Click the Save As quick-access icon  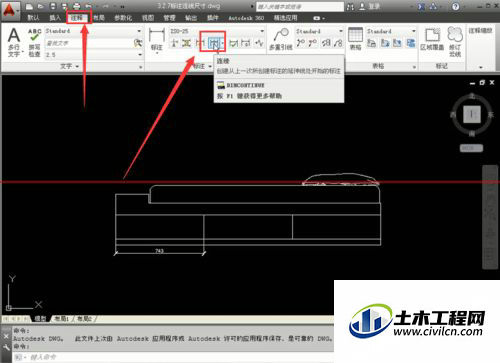65,6
